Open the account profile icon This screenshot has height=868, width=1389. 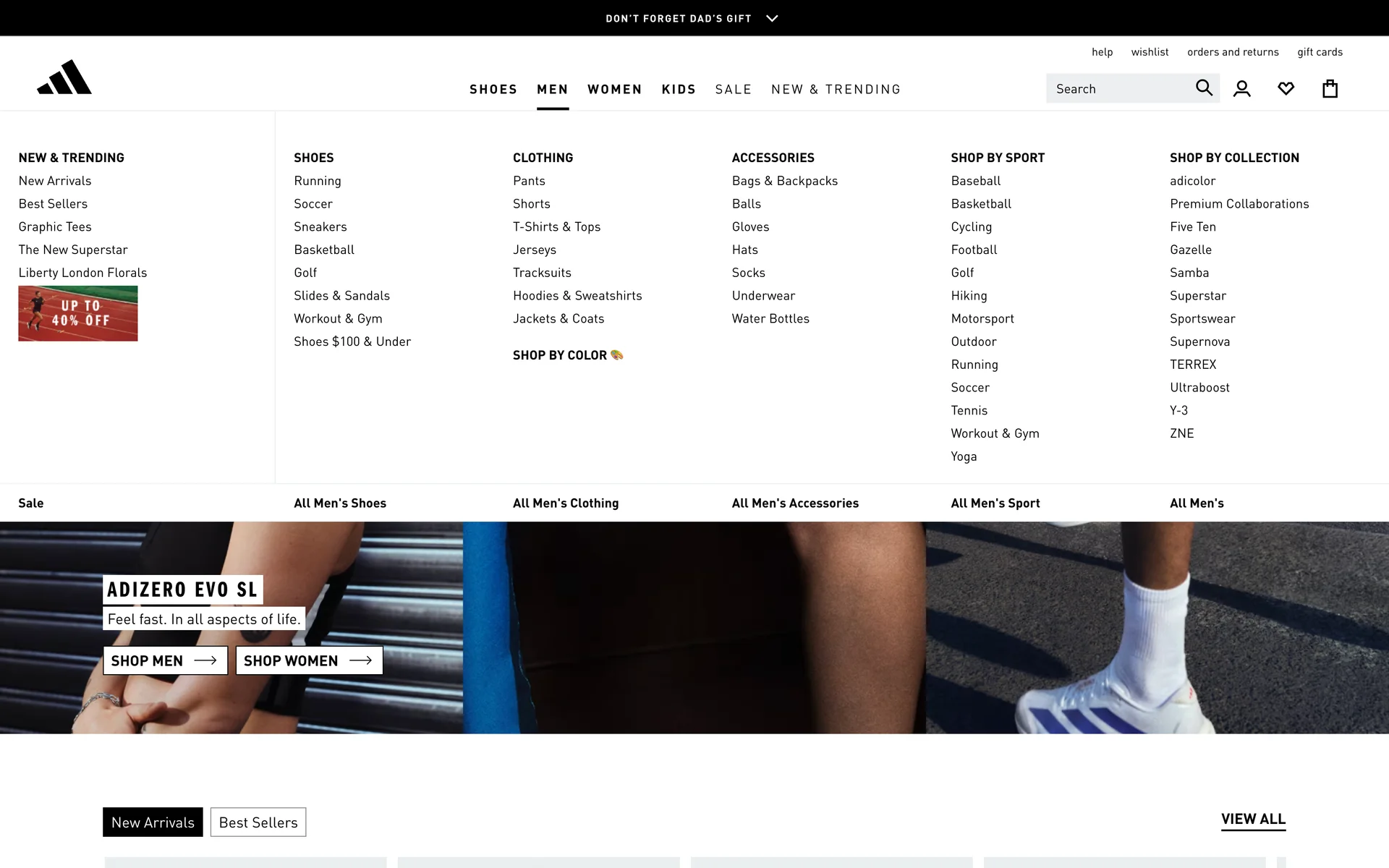pos(1242,89)
